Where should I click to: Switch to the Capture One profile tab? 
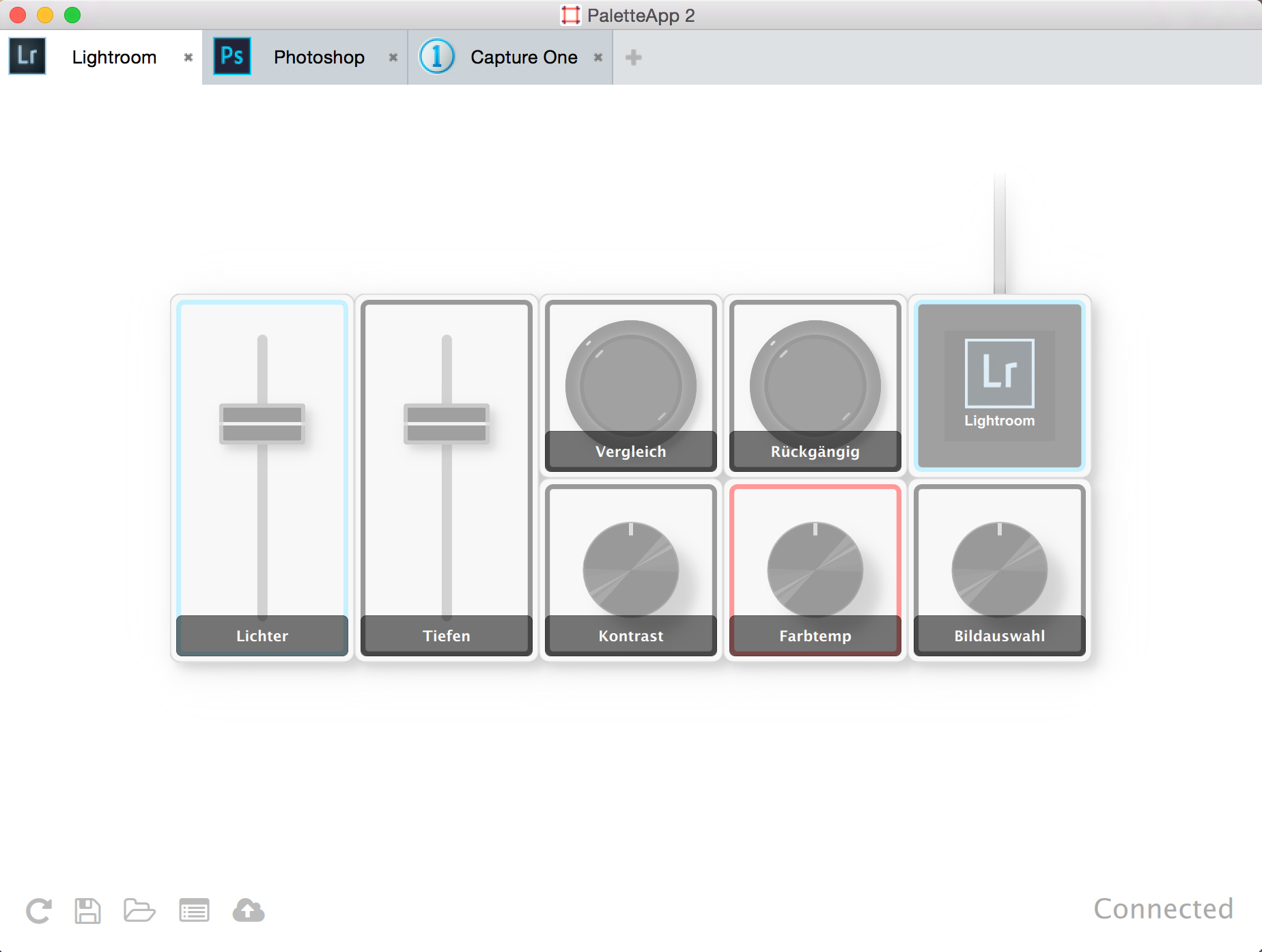pos(510,57)
